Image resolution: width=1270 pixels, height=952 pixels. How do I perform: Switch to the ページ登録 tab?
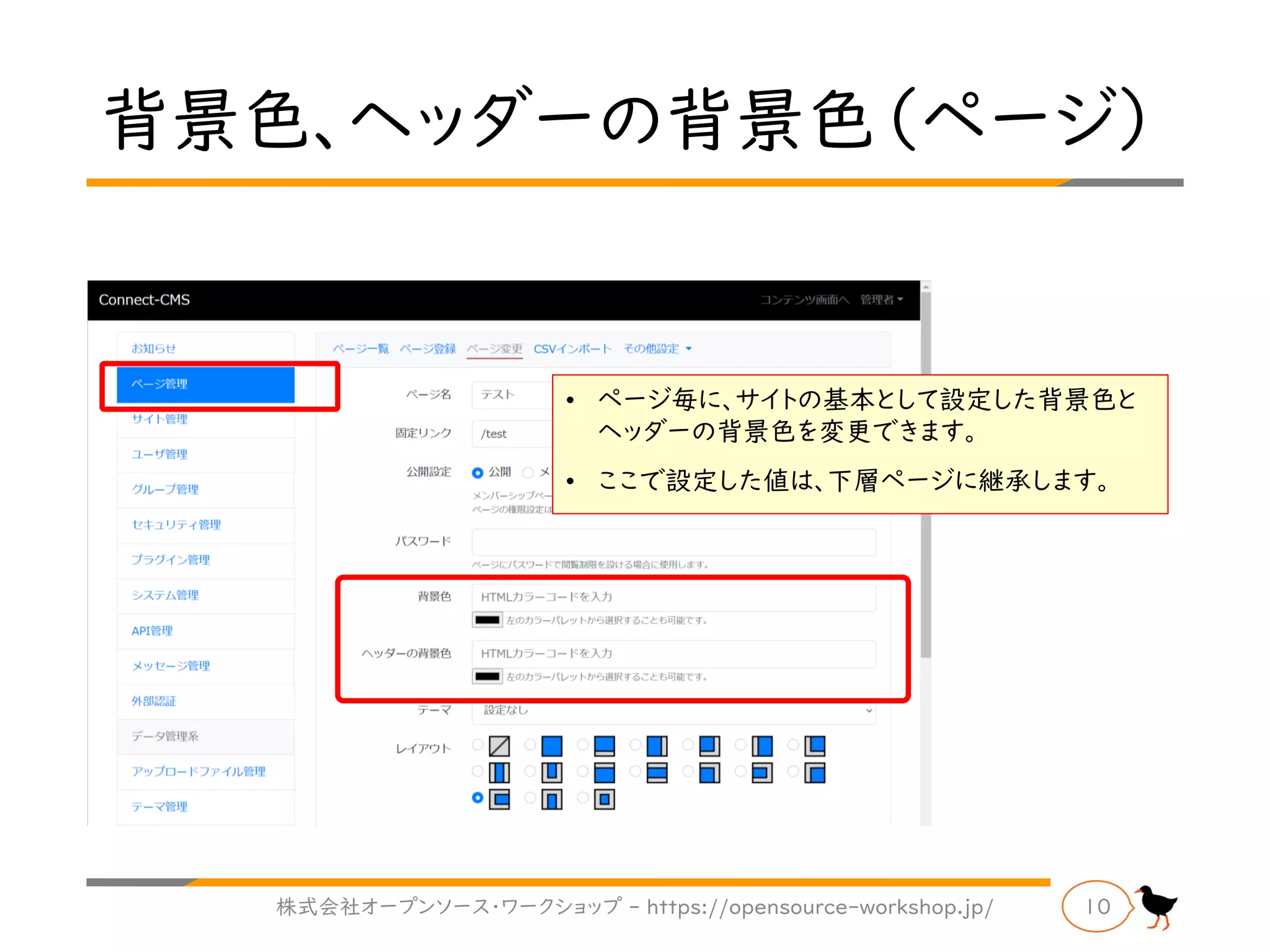click(x=428, y=349)
